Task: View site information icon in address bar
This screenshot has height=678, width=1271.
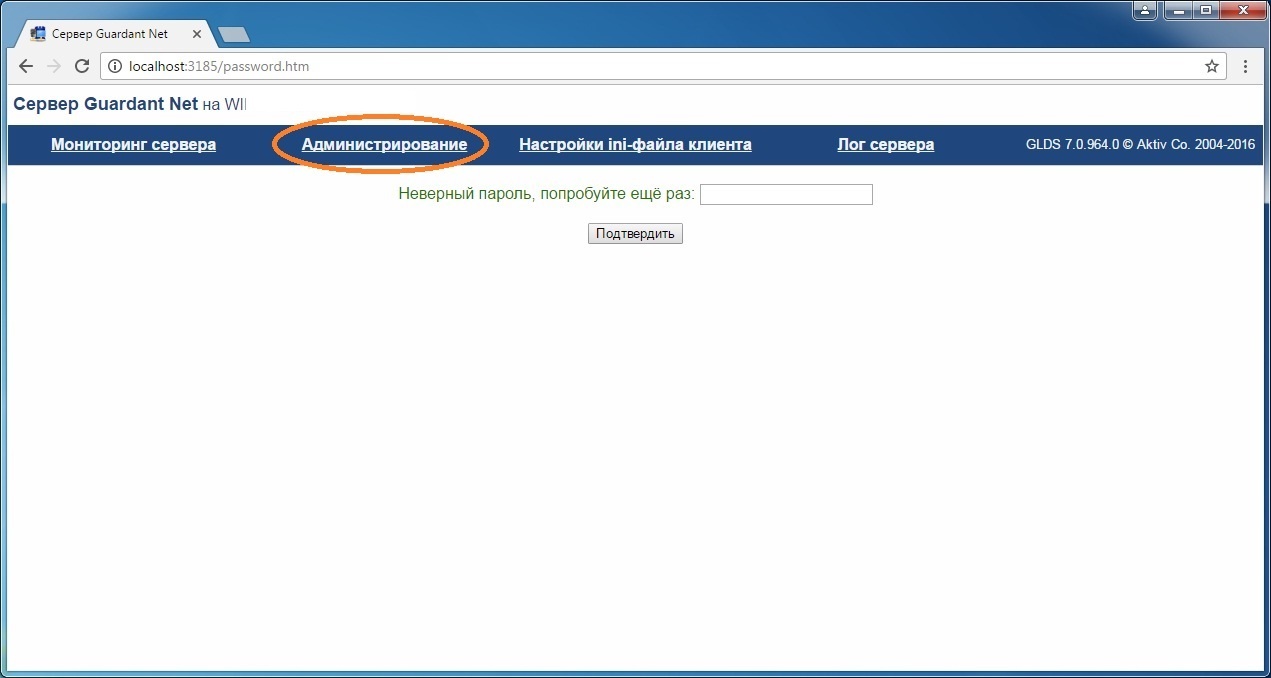Action: point(115,67)
